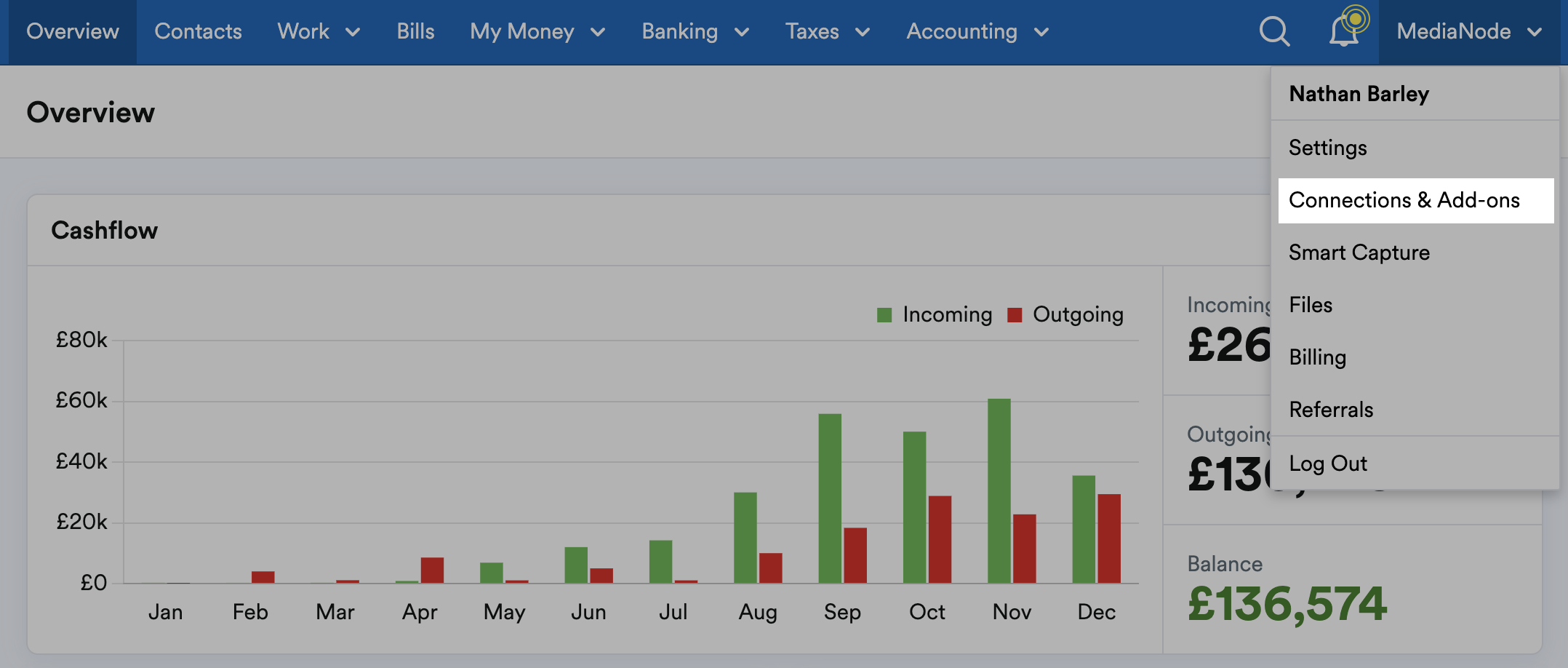Screen dimensions: 1568x668
Task: Select Settings from account menu
Action: click(x=1327, y=148)
